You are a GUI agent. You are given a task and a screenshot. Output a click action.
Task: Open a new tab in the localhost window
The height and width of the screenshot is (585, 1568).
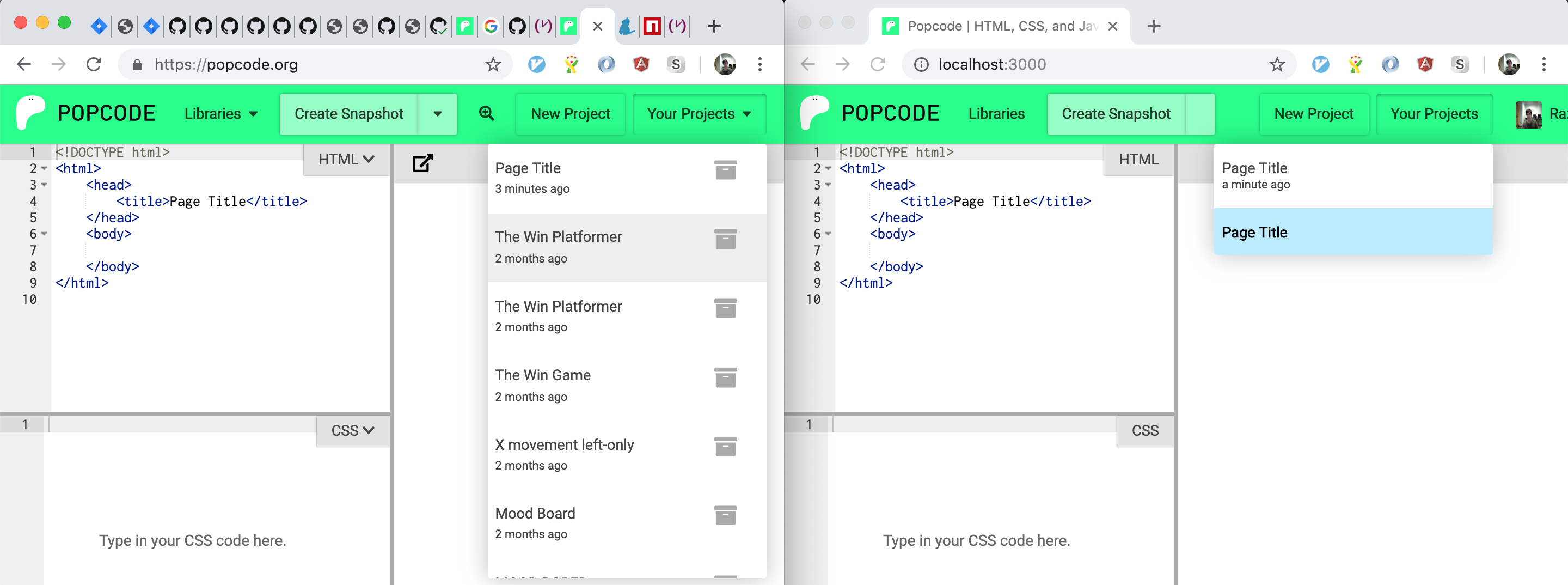(x=1154, y=26)
